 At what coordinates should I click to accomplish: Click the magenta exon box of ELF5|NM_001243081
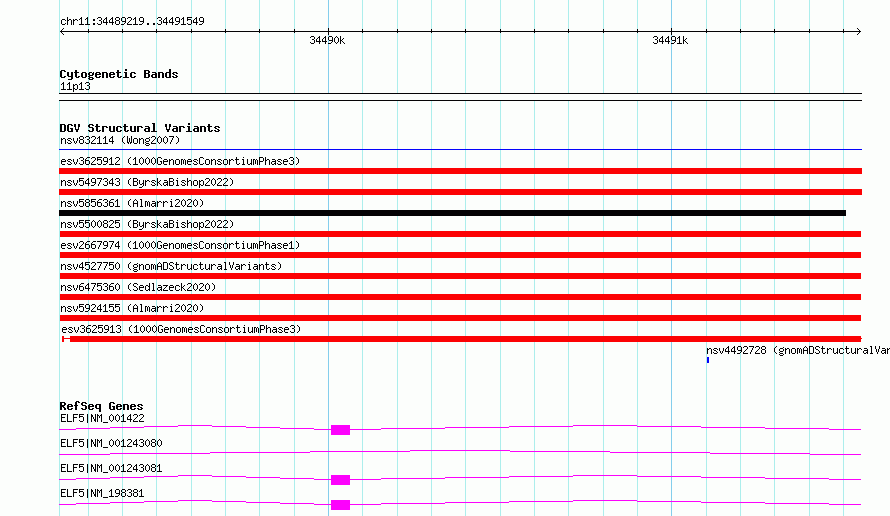[x=341, y=480]
